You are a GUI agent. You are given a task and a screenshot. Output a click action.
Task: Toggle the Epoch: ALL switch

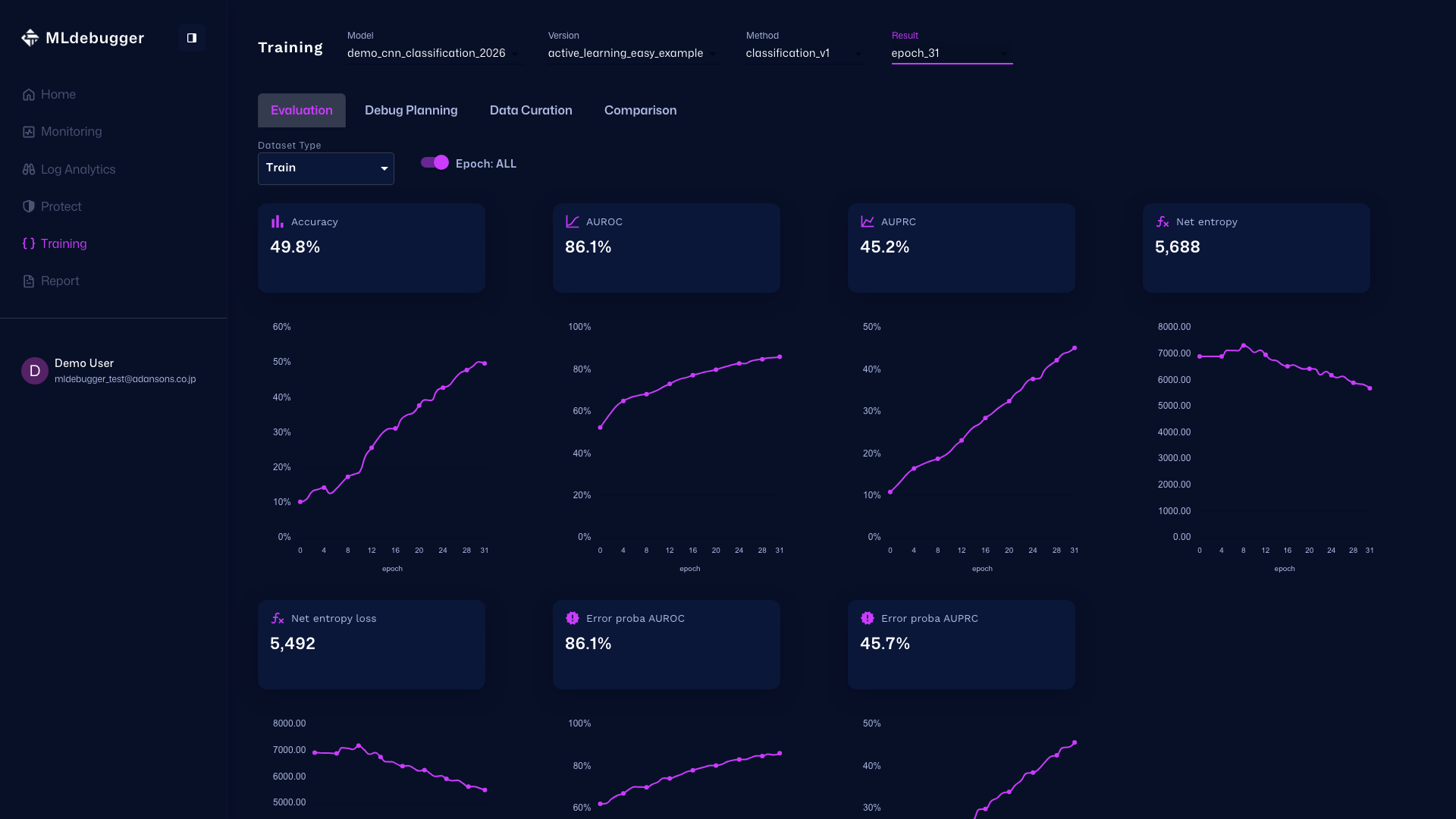coord(433,162)
